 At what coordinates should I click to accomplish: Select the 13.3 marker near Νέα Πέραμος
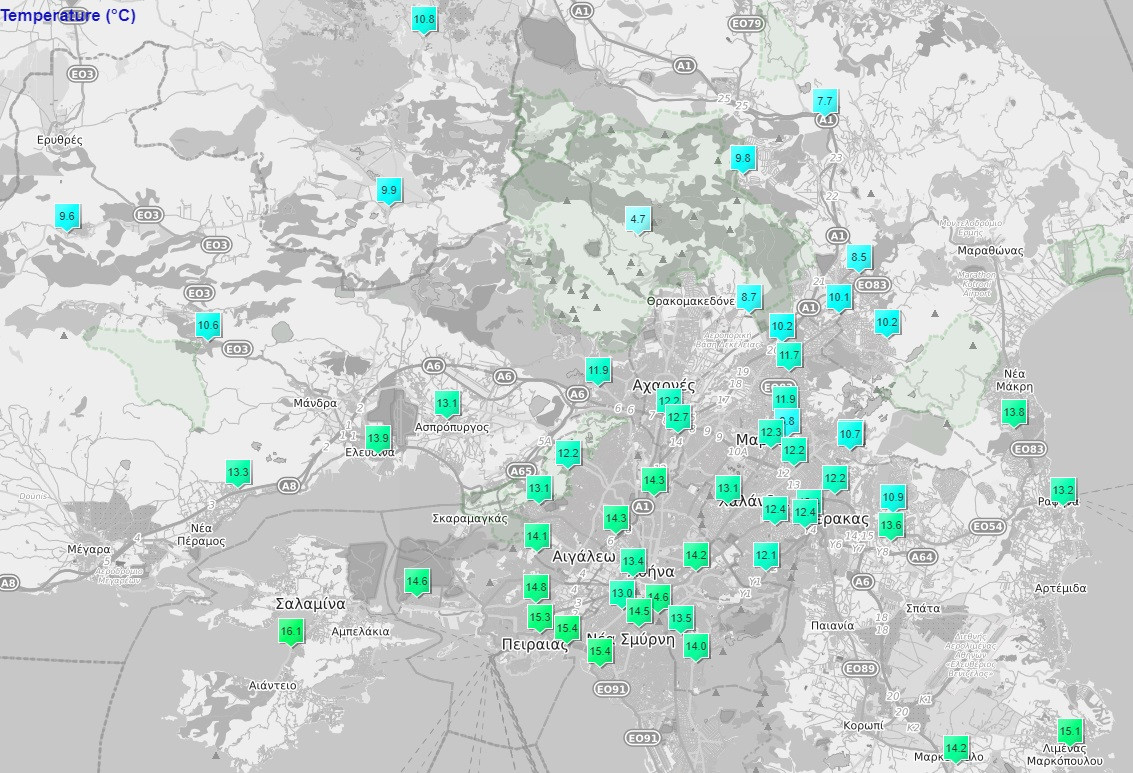point(238,473)
